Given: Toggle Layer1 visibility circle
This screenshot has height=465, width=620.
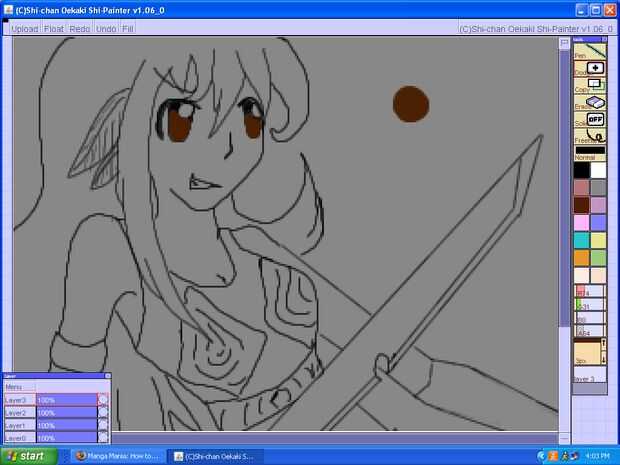Looking at the screenshot, I should [103, 425].
